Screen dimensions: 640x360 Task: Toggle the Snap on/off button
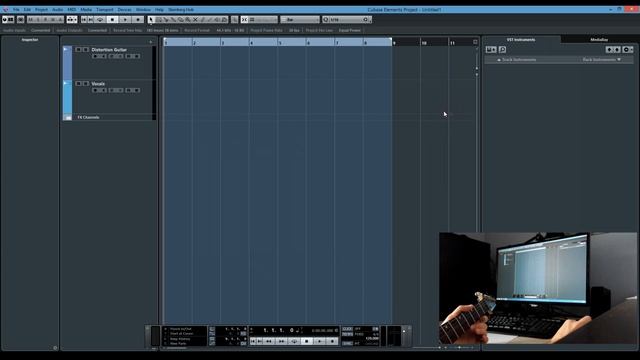[244, 19]
